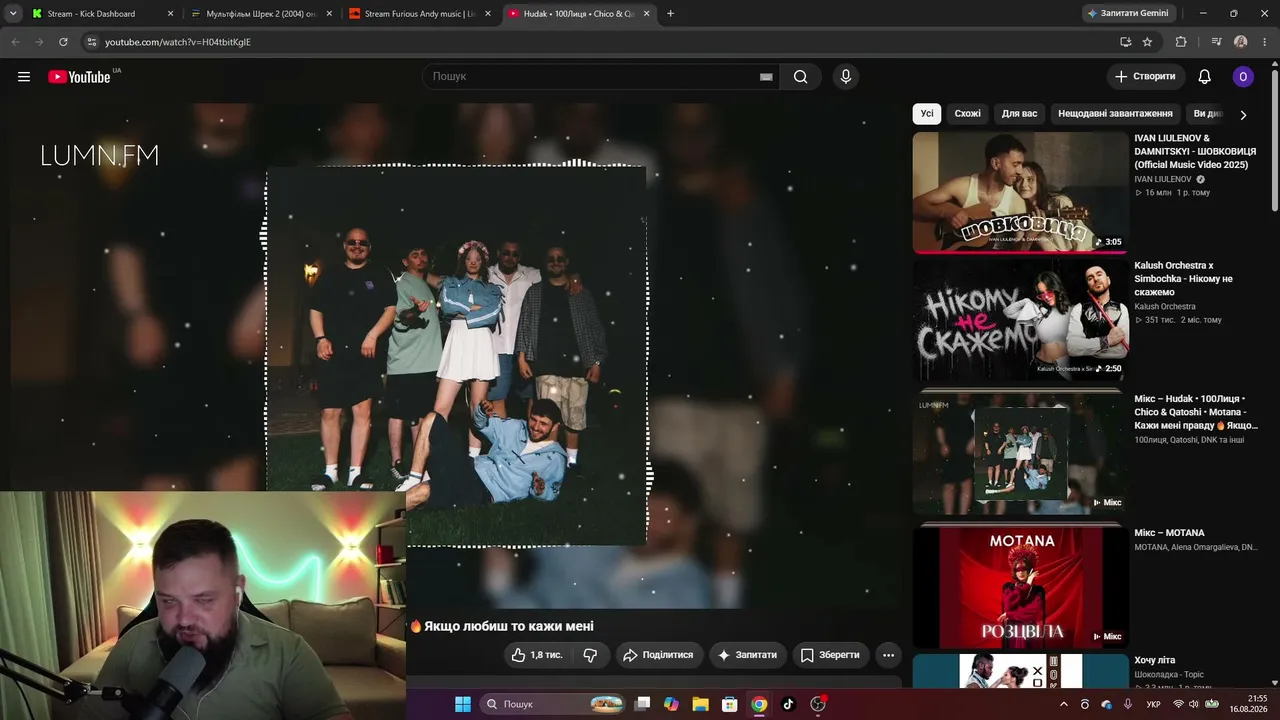Open the YouTube guide hamburger menu

click(x=24, y=77)
